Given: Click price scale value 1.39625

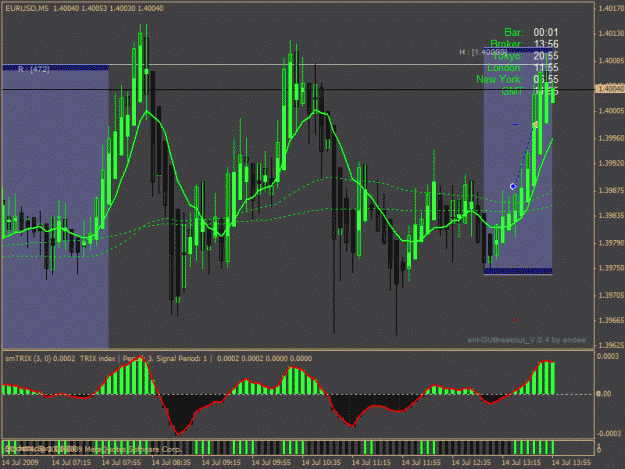Looking at the screenshot, I should [x=611, y=345].
